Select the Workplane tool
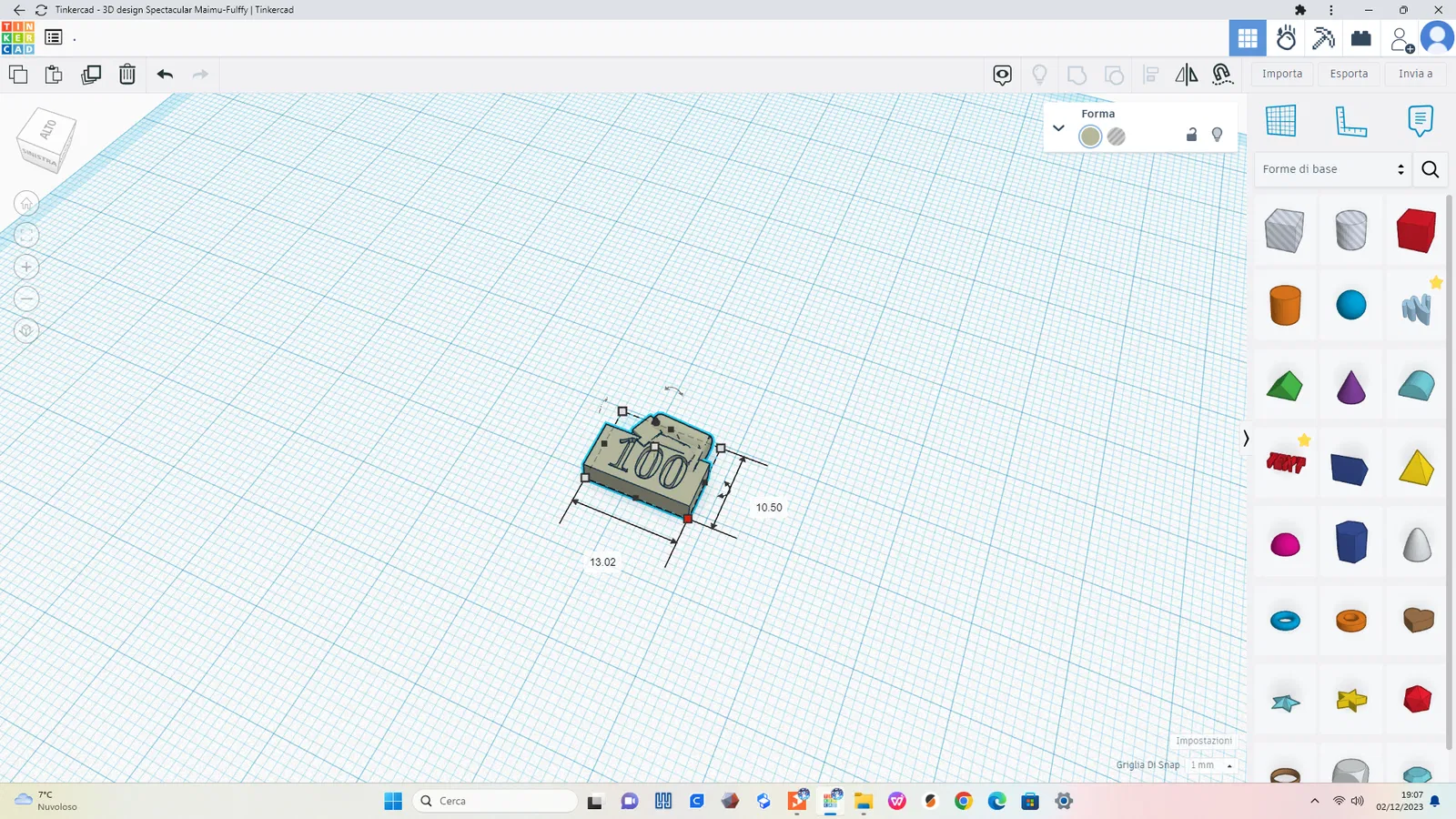 pyautogui.click(x=1280, y=121)
